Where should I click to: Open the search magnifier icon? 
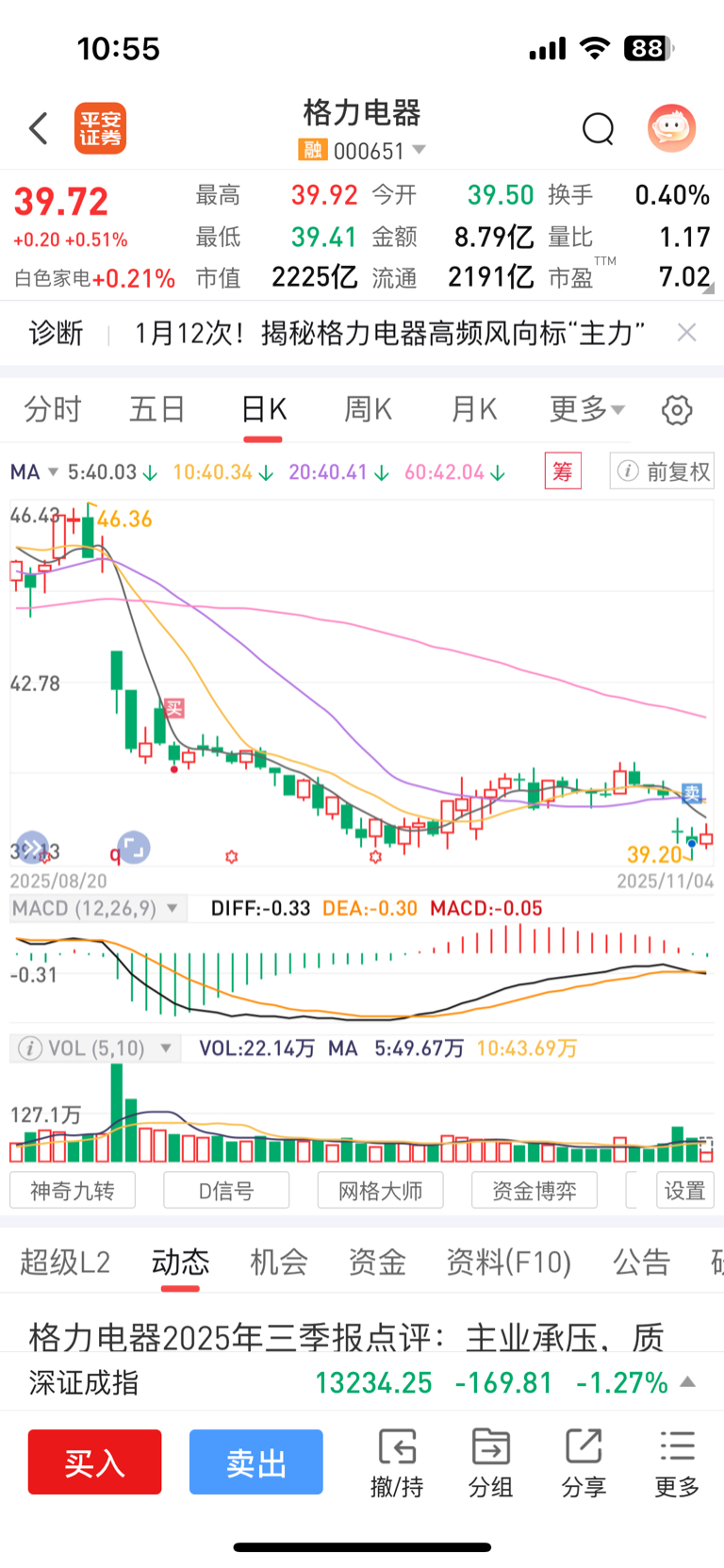coord(598,128)
